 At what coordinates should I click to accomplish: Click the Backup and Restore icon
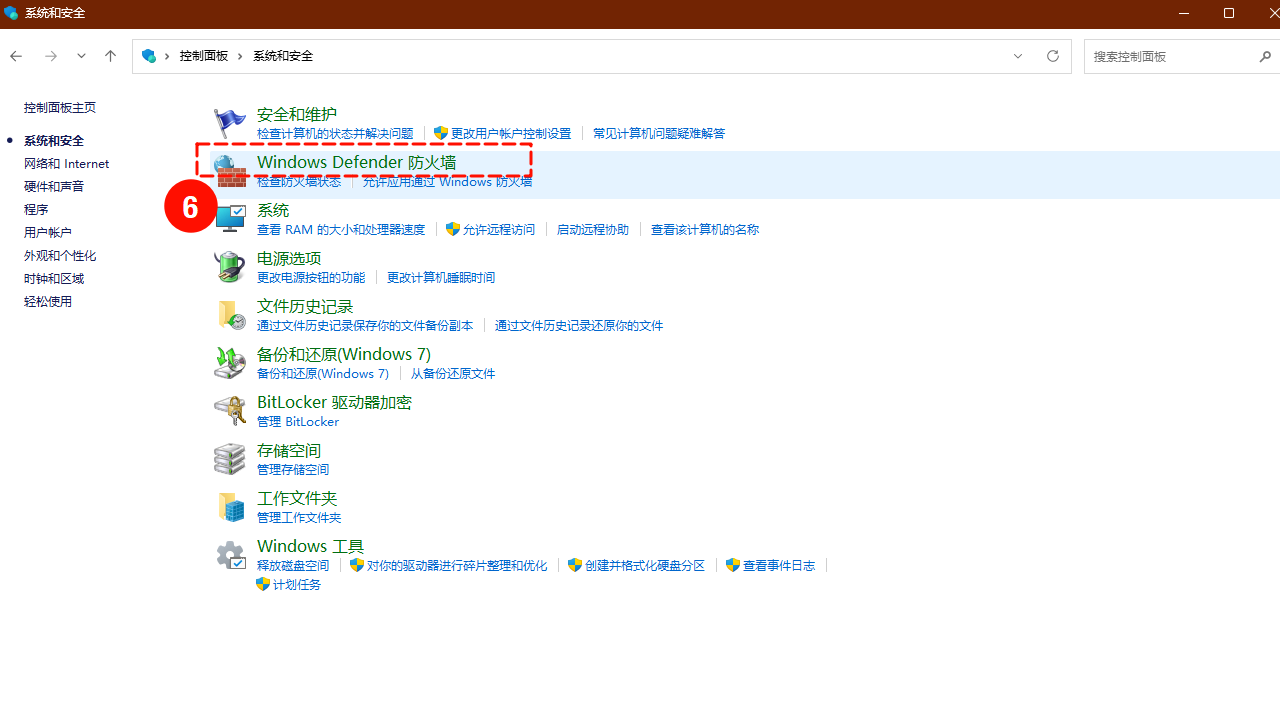pyautogui.click(x=230, y=363)
